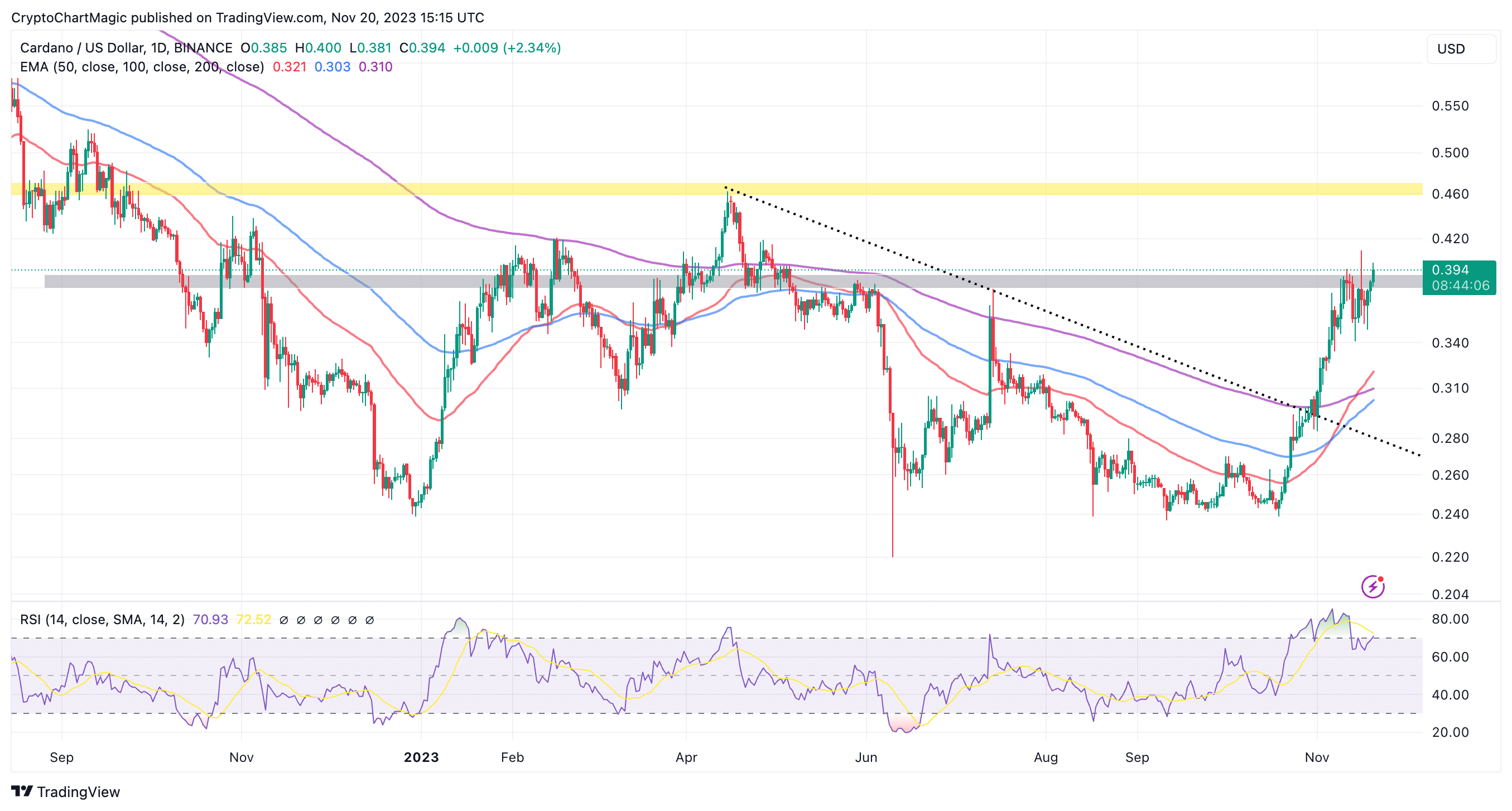The height and width of the screenshot is (811, 1512).
Task: Click the 0.420 price axis label
Action: [x=1451, y=239]
